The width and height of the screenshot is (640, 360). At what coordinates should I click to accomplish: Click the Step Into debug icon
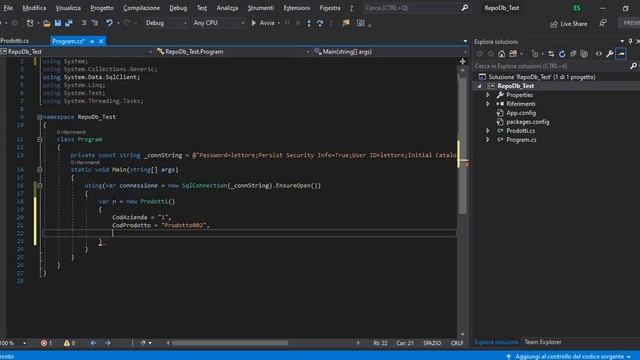click(309, 23)
